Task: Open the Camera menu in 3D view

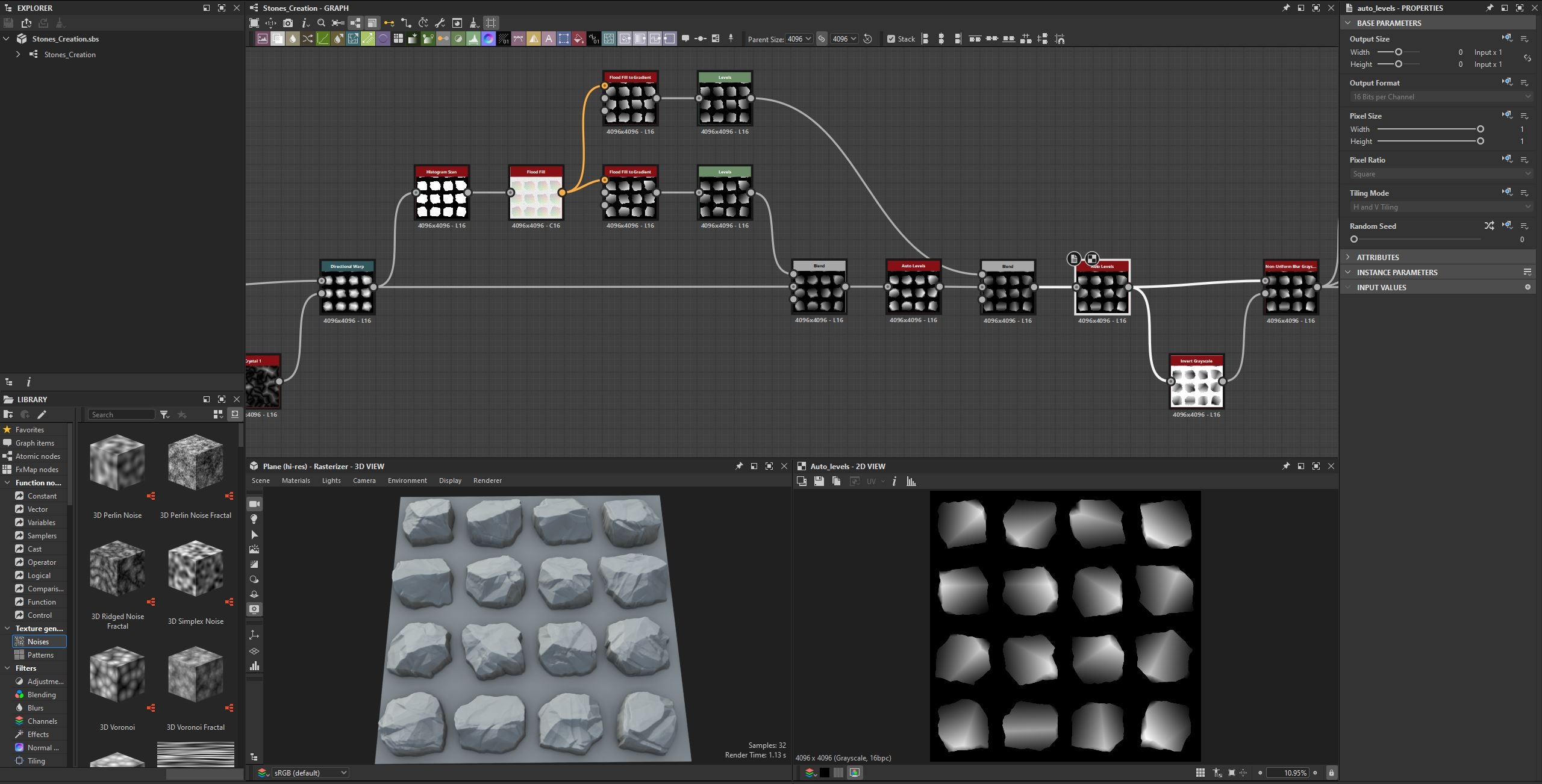Action: [x=364, y=481]
